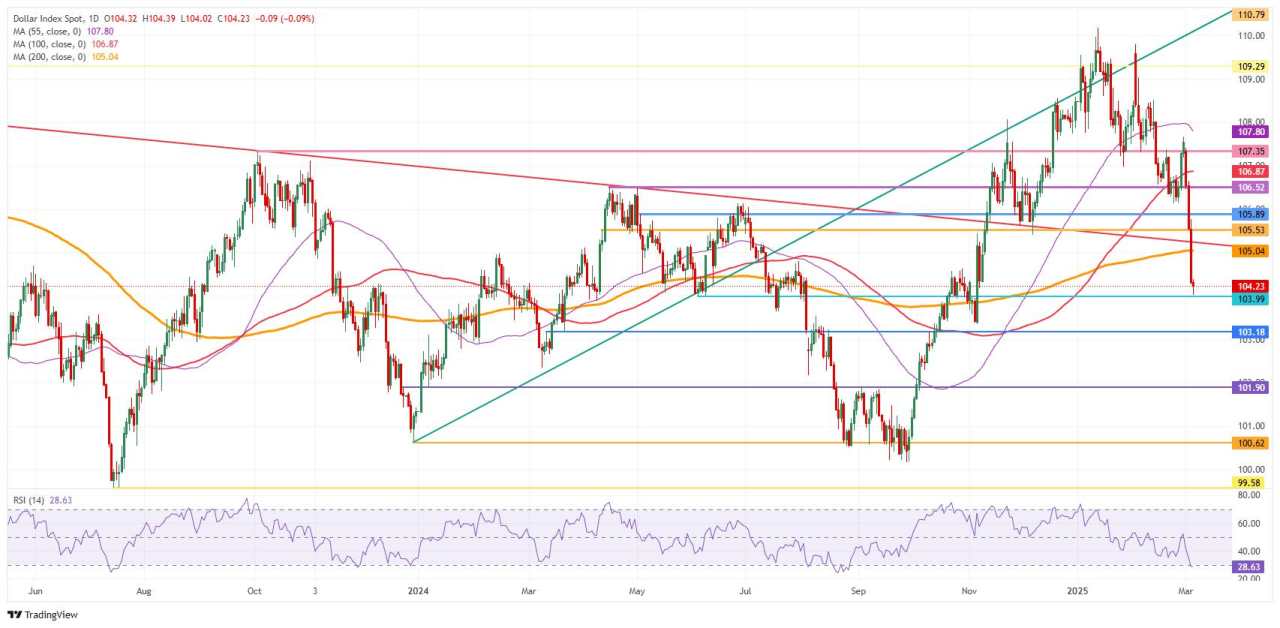The image size is (1280, 628).
Task: Click the 105.89 blue price tag
Action: [x=1252, y=214]
